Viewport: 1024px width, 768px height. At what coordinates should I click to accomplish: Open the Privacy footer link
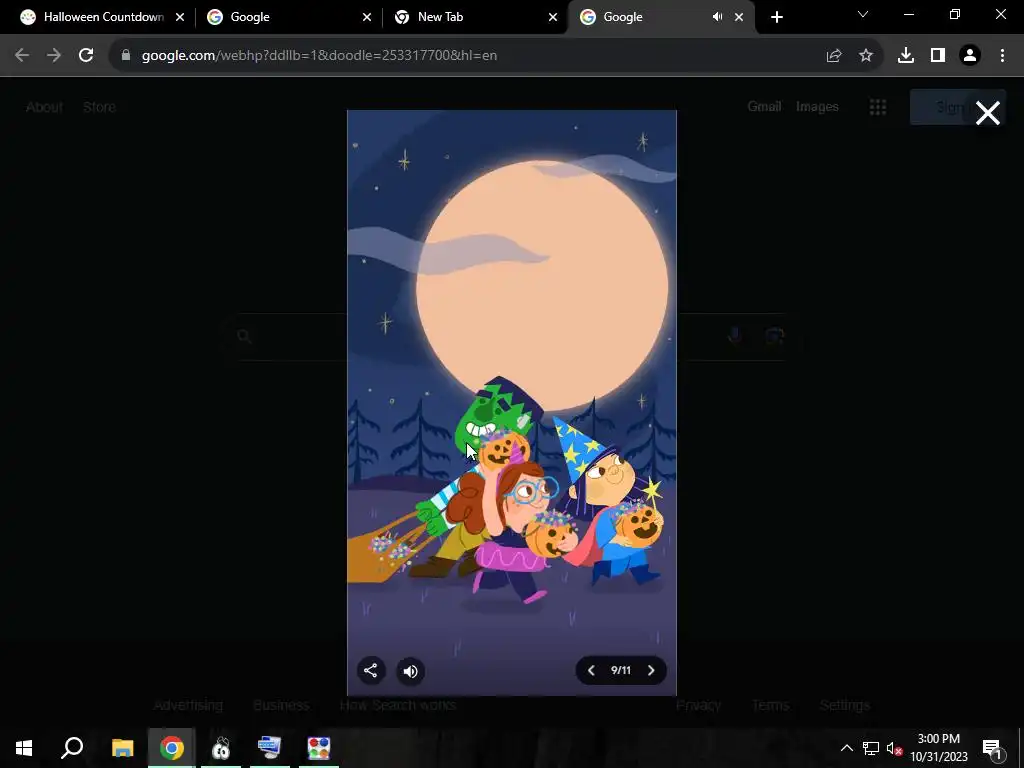[698, 705]
